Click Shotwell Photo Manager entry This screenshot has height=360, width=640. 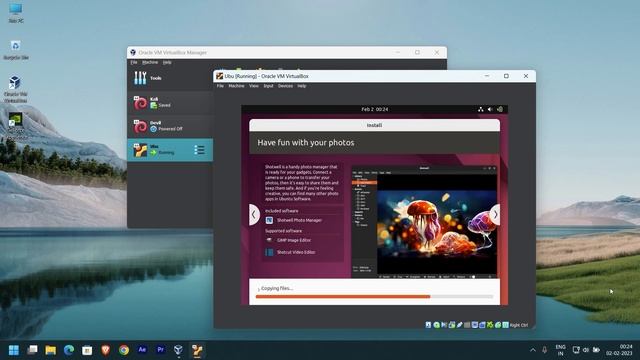294,220
